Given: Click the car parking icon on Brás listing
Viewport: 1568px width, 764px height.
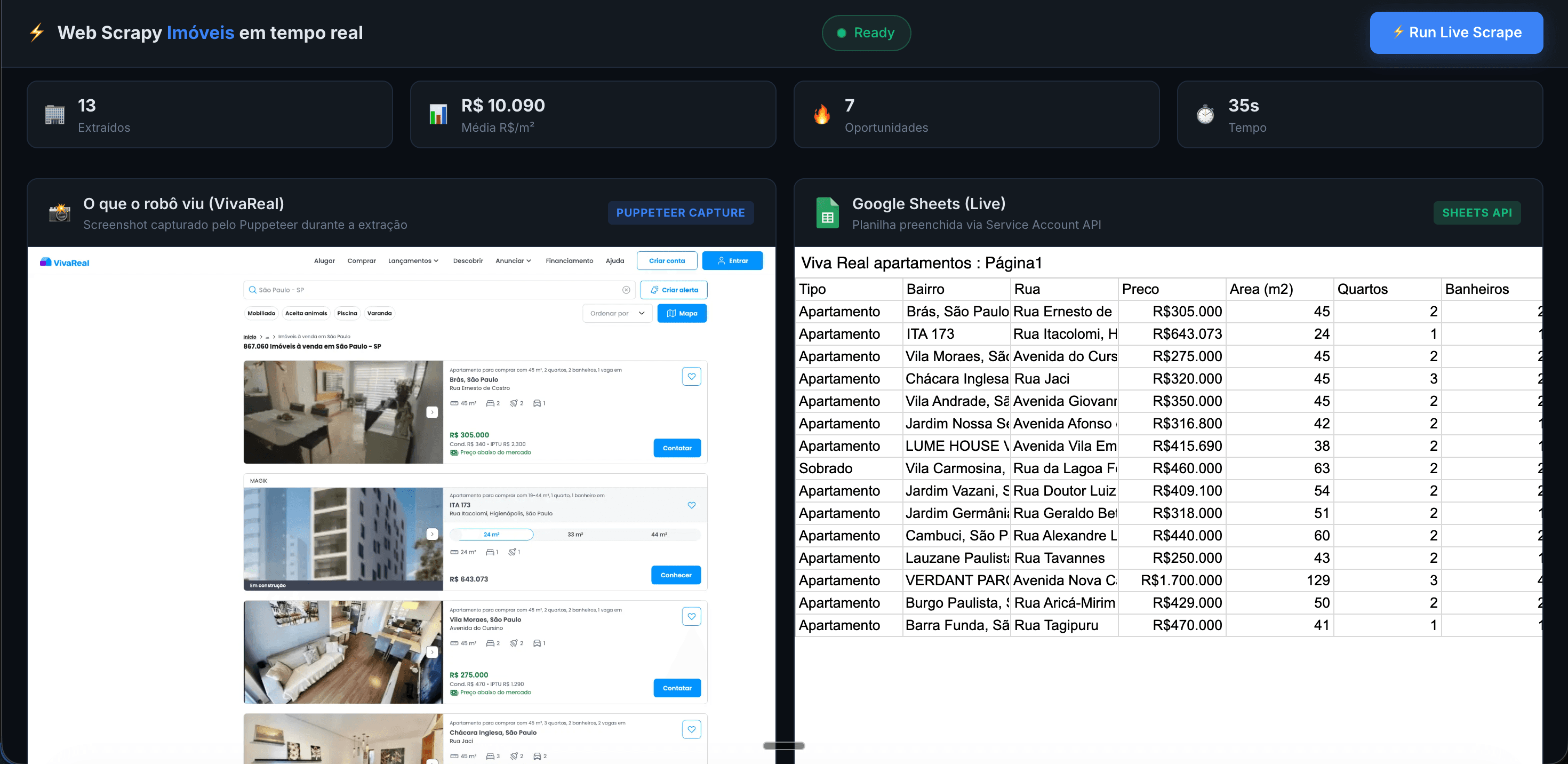Looking at the screenshot, I should tap(537, 403).
